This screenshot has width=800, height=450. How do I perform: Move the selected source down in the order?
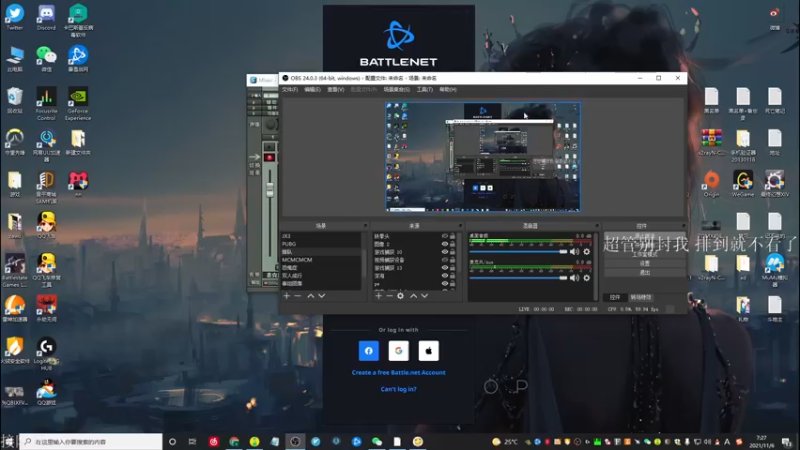click(x=424, y=296)
